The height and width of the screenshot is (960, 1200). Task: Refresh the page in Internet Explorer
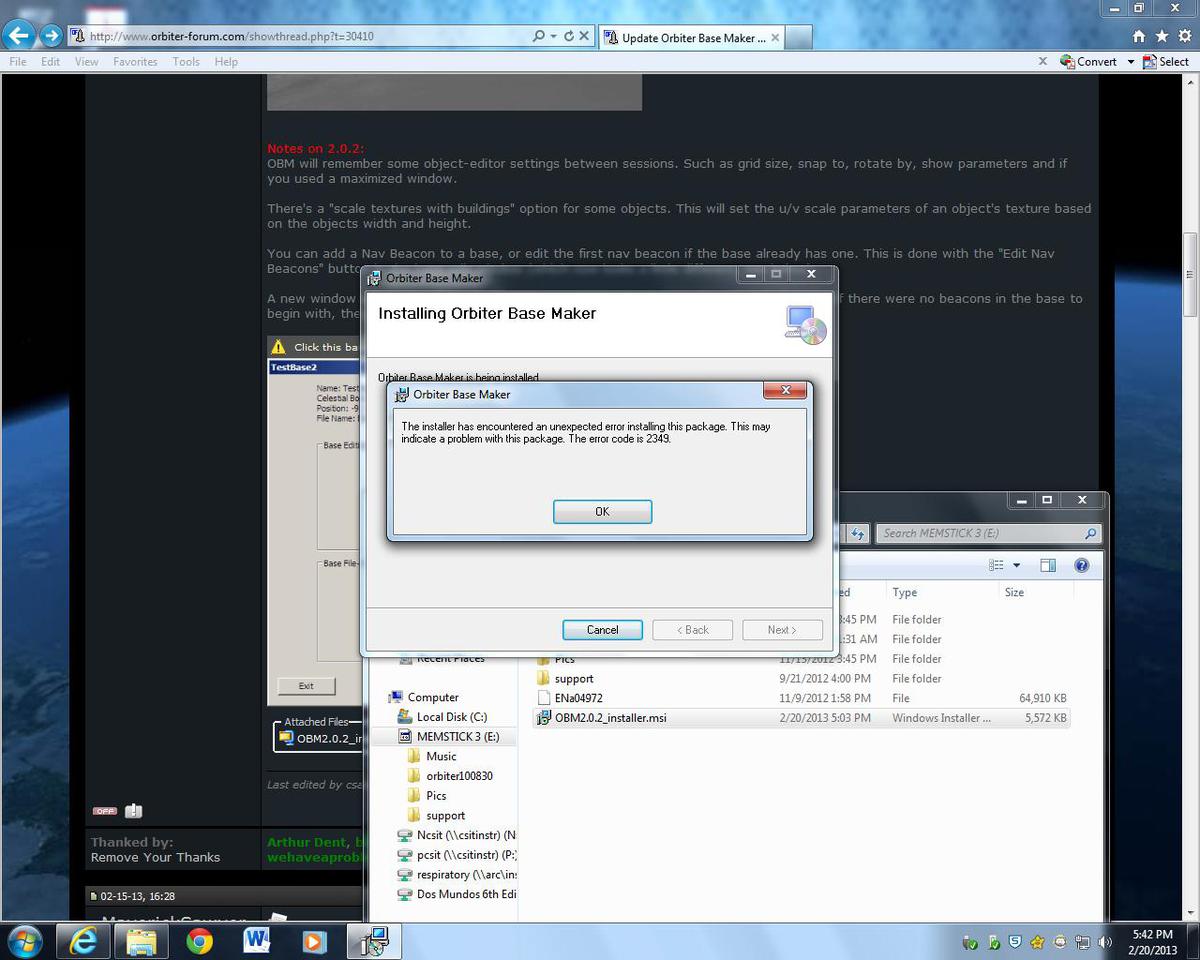[x=568, y=36]
